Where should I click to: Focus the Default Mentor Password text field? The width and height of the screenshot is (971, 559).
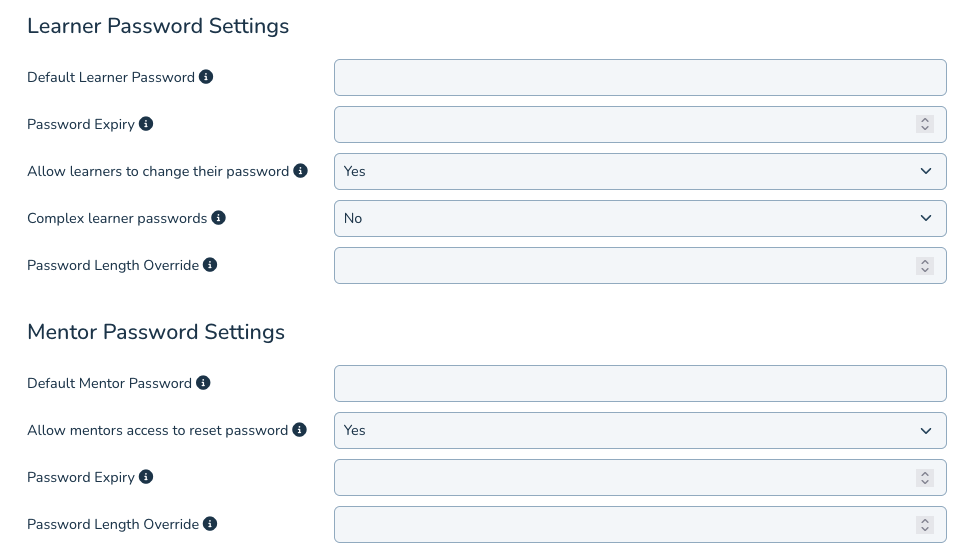[x=640, y=383]
